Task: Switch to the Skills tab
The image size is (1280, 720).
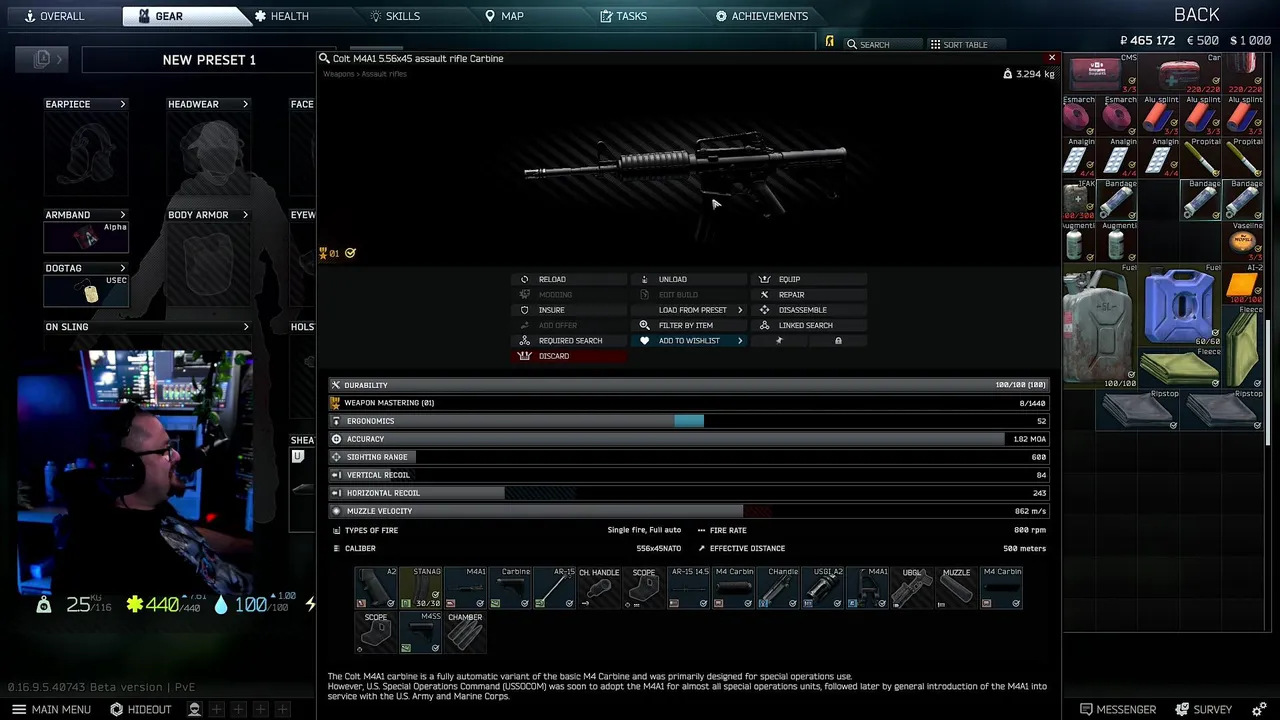Action: coord(395,16)
